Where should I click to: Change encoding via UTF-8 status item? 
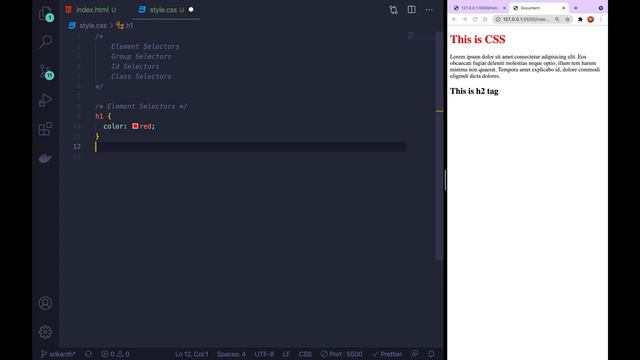point(264,354)
